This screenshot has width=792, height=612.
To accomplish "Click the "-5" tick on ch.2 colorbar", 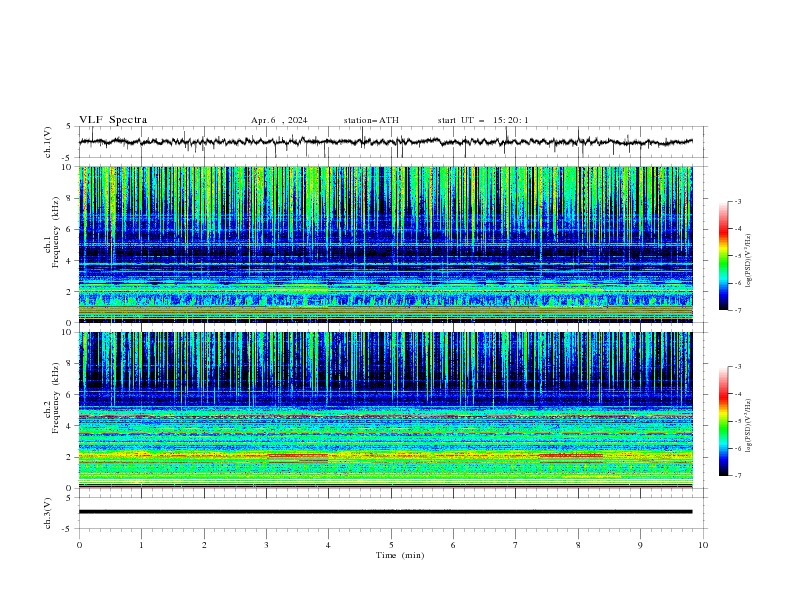I will [737, 421].
